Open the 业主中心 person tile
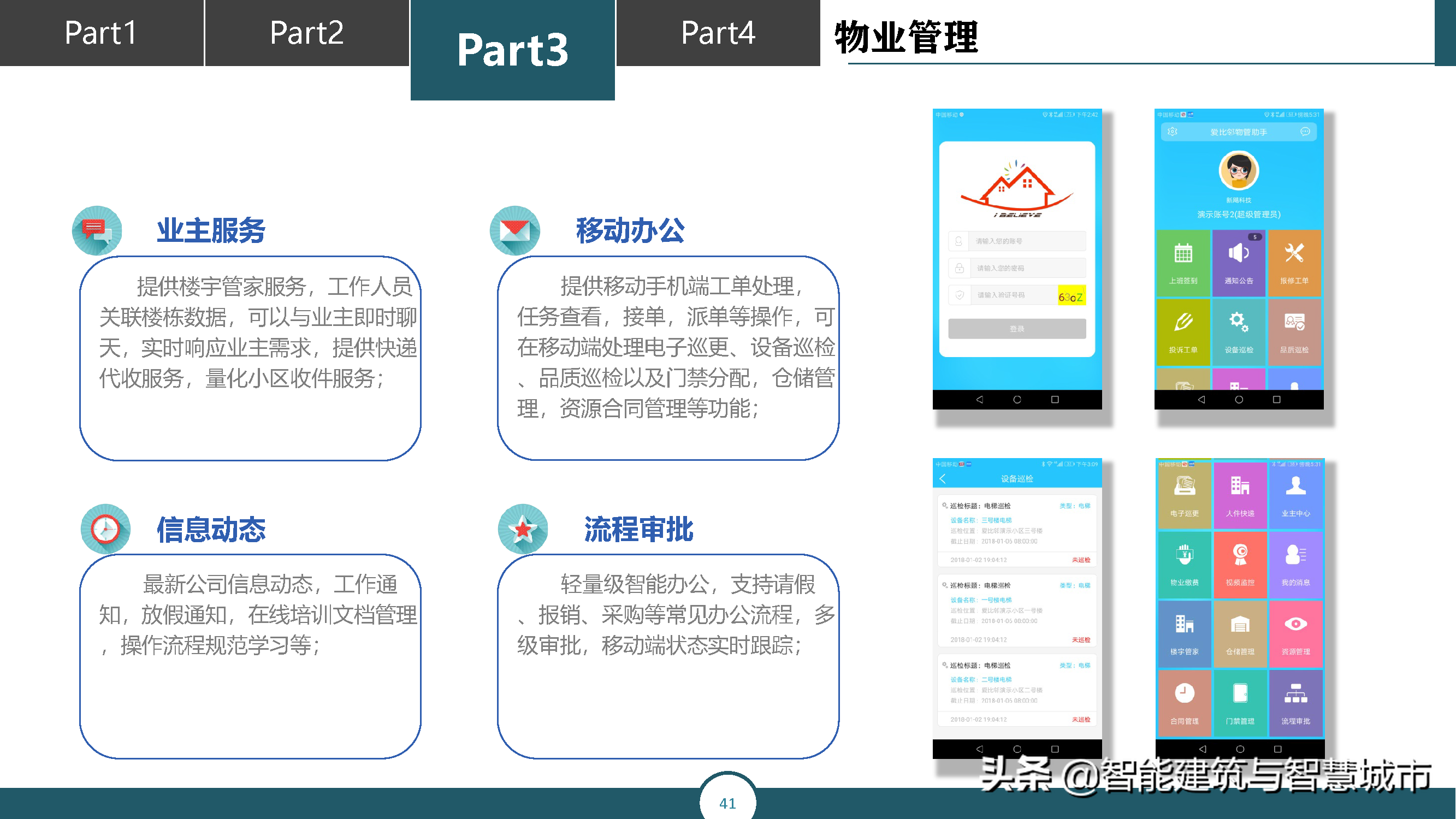The width and height of the screenshot is (1456, 819). point(1295,496)
